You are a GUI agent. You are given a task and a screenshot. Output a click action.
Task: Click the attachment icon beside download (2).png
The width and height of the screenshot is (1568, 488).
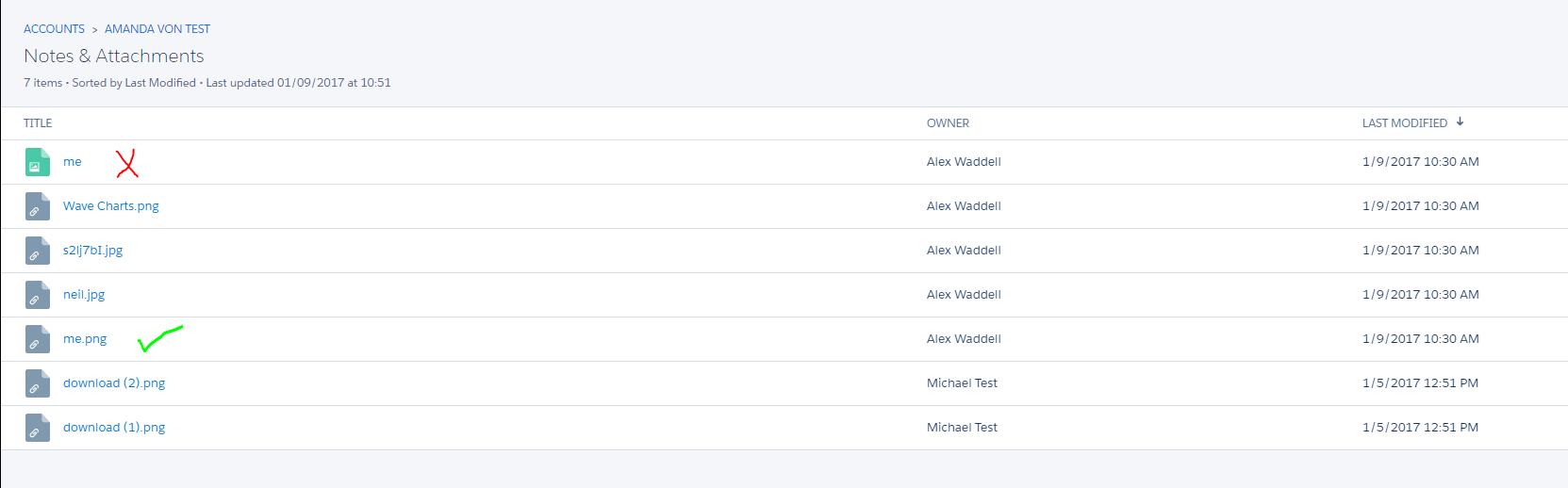click(38, 383)
